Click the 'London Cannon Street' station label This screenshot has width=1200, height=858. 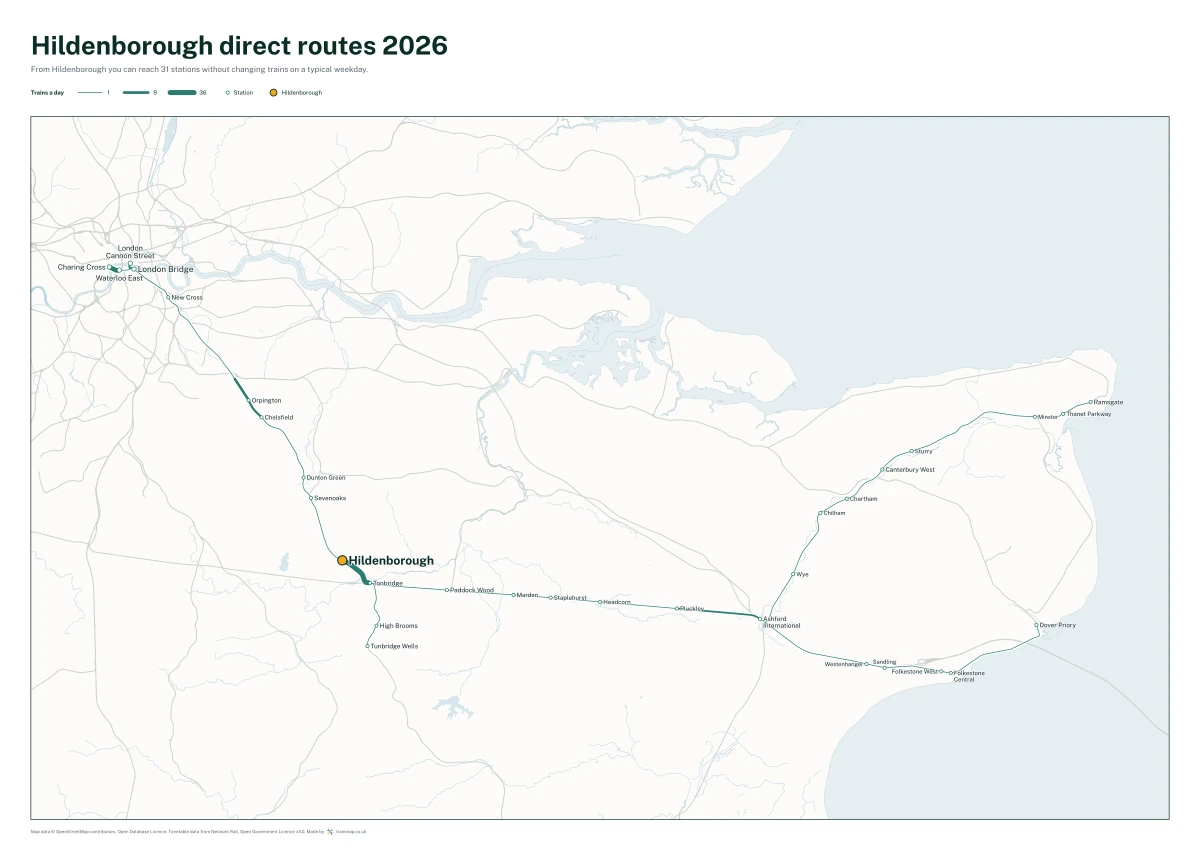point(130,252)
